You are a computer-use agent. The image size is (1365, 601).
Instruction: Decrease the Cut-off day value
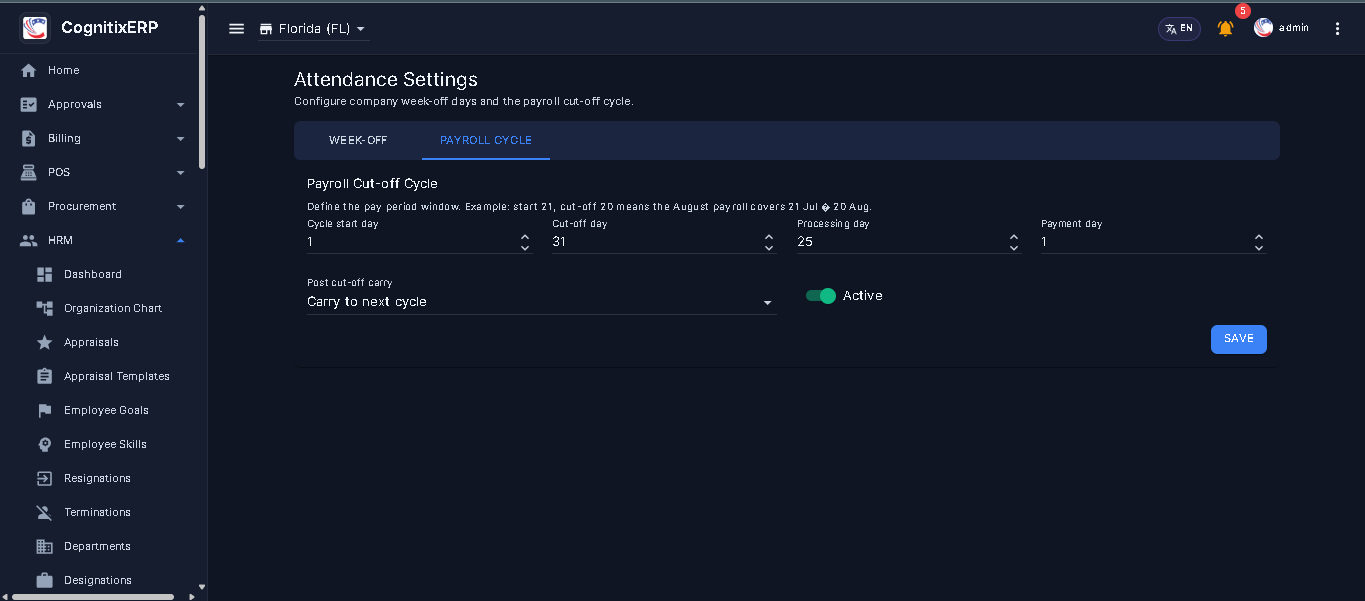tap(769, 247)
